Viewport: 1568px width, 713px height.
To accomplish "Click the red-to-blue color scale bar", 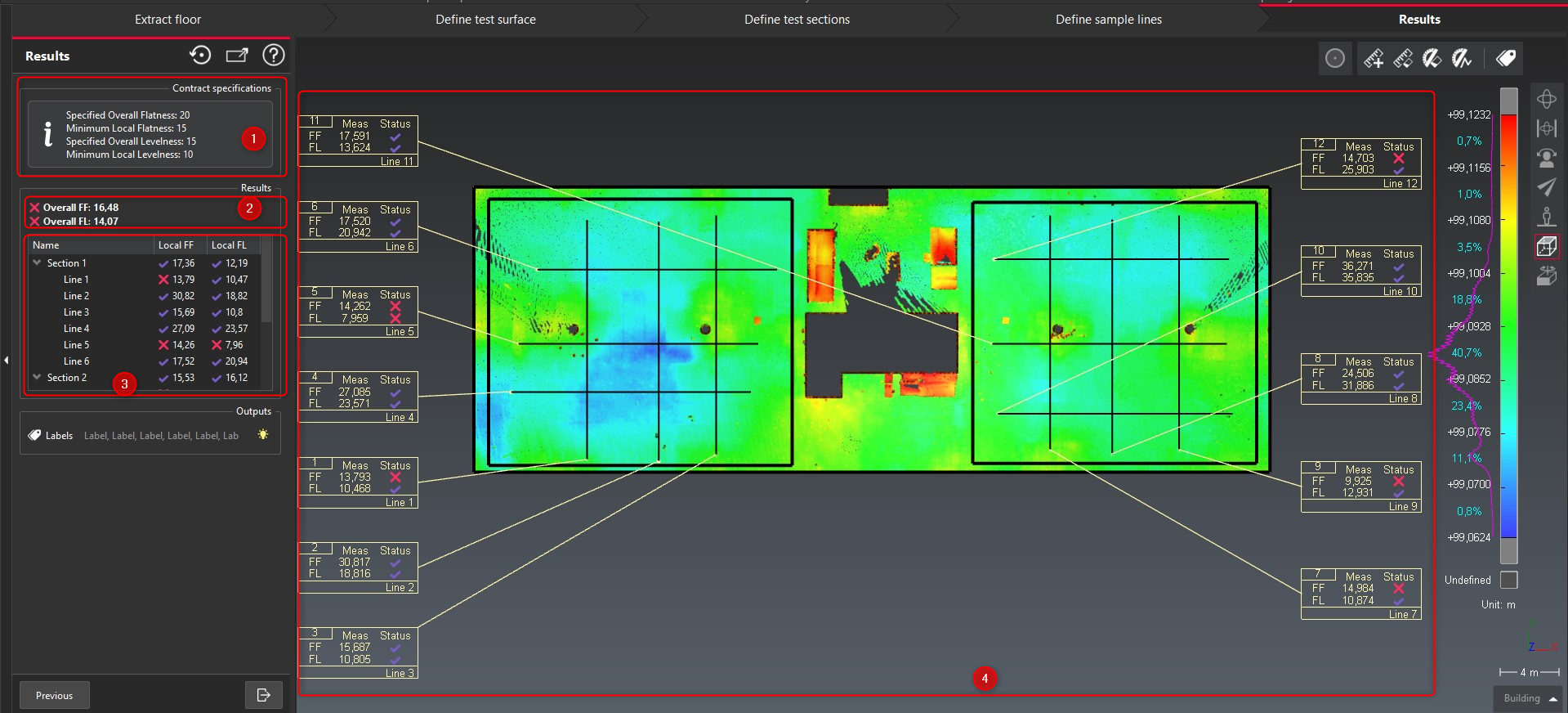I will tap(1509, 325).
